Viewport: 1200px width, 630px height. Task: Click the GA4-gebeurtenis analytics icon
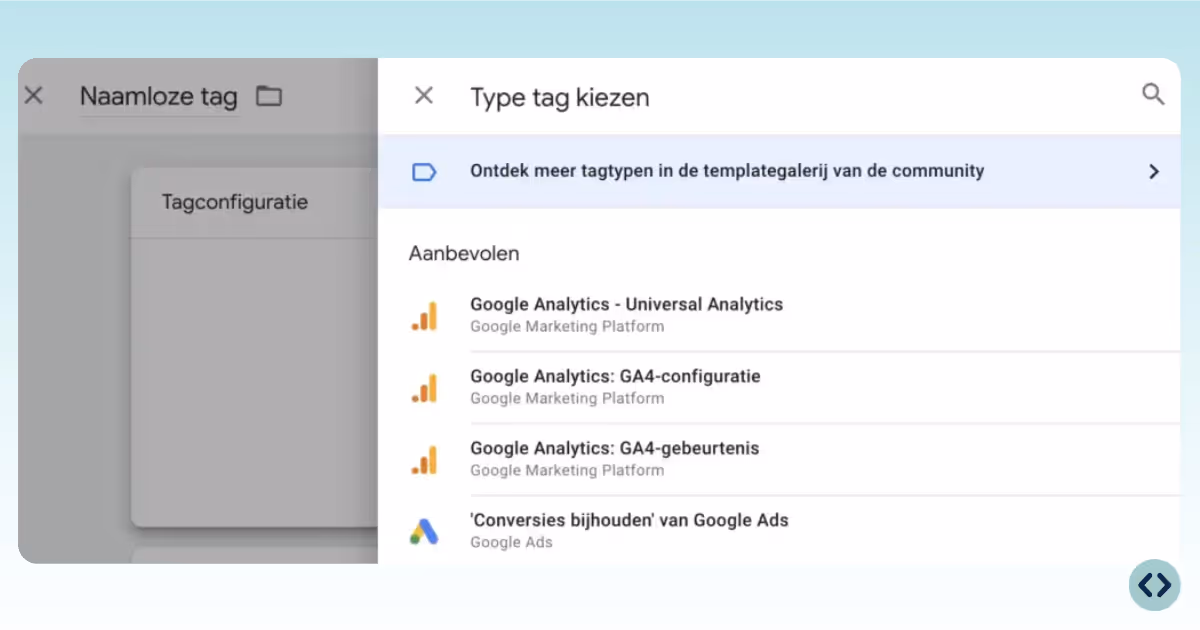425,461
